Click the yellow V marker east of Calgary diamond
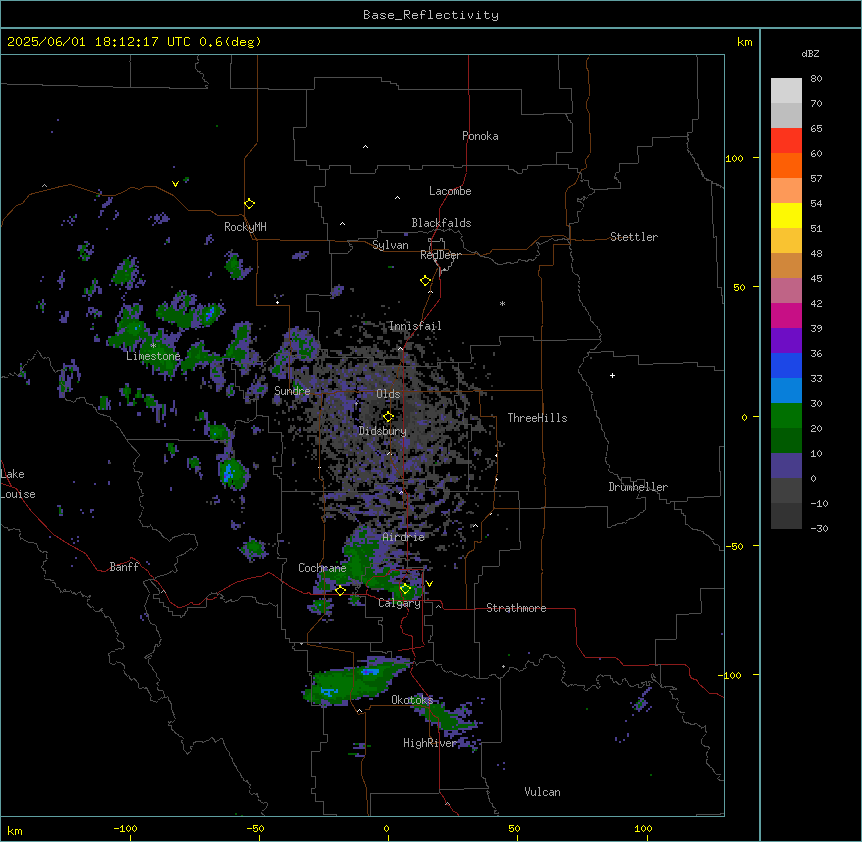 pyautogui.click(x=429, y=584)
